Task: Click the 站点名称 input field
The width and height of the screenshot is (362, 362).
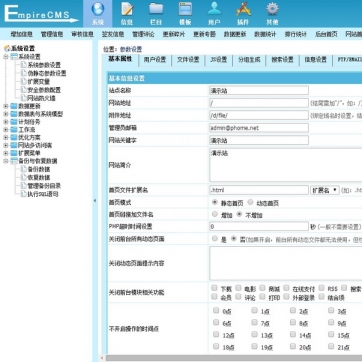Action: [x=259, y=90]
